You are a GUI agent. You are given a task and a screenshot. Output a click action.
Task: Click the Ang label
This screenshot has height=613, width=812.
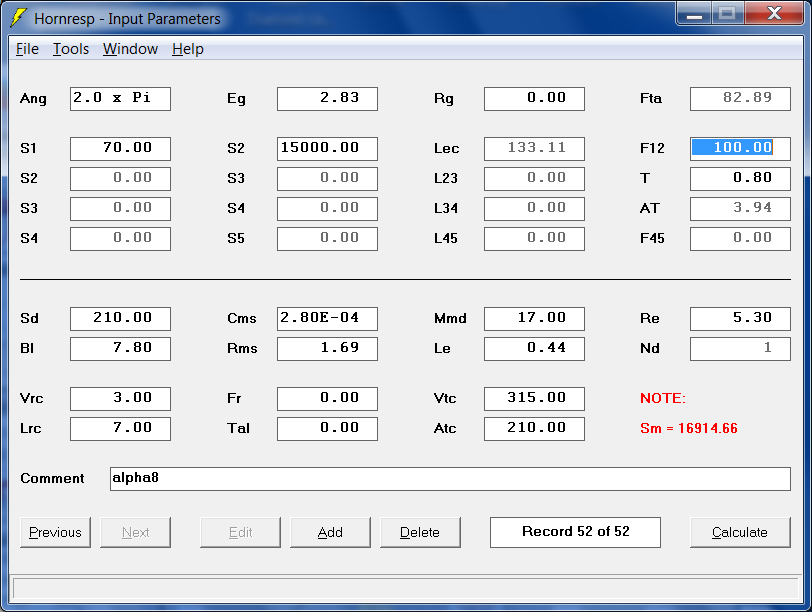(33, 99)
